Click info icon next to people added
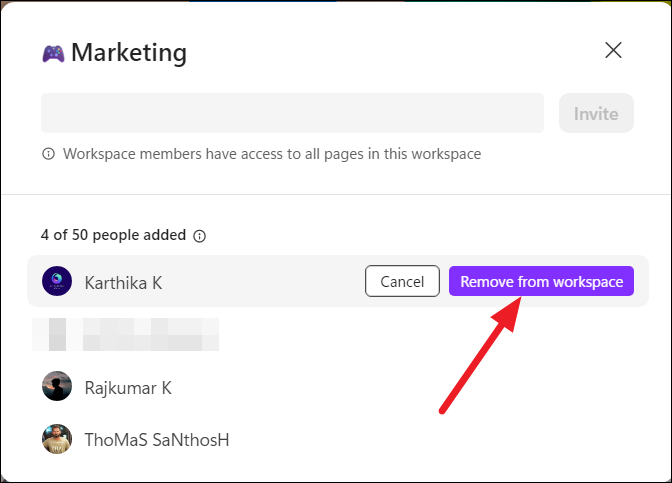The image size is (672, 483). pos(199,236)
